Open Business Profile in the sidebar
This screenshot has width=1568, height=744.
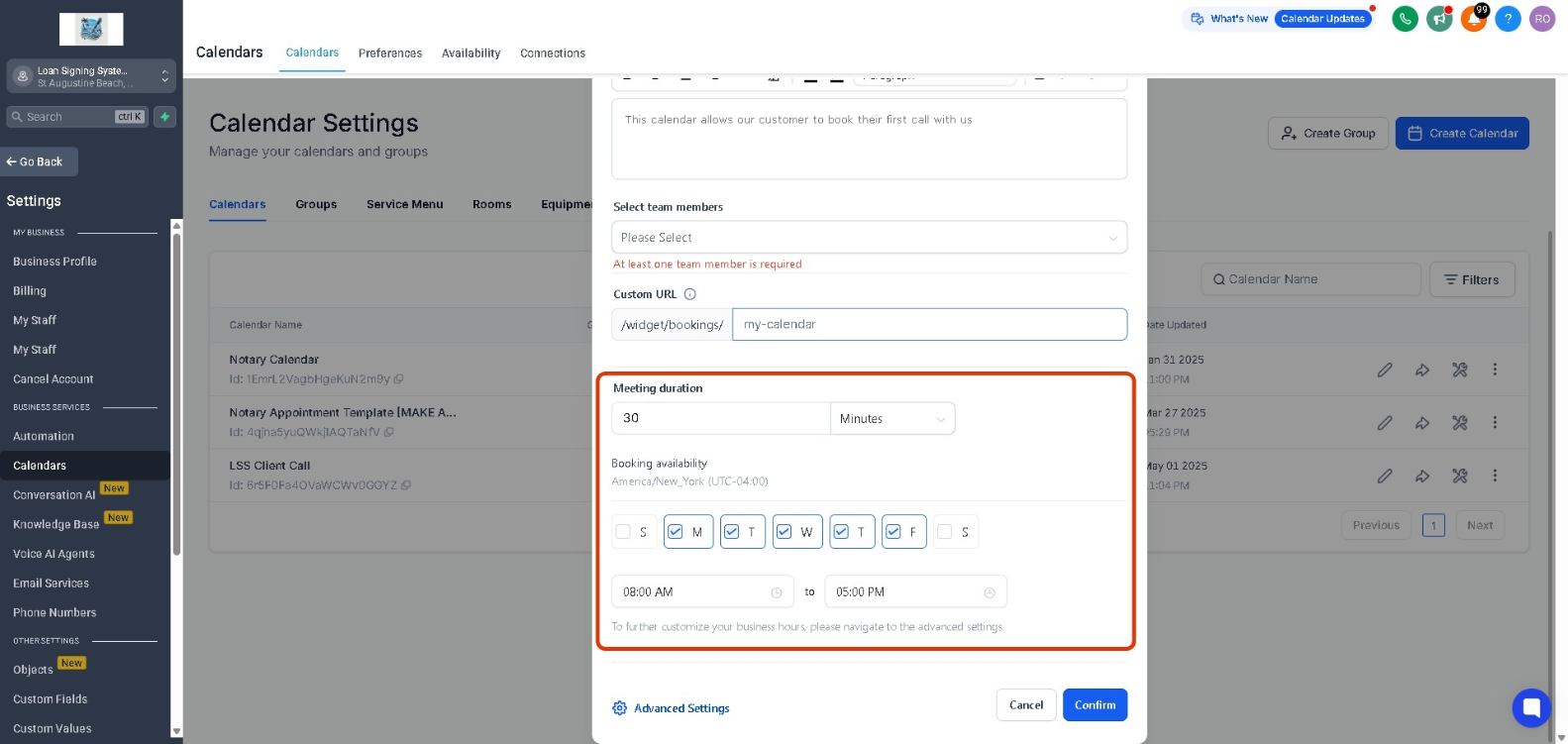click(54, 262)
